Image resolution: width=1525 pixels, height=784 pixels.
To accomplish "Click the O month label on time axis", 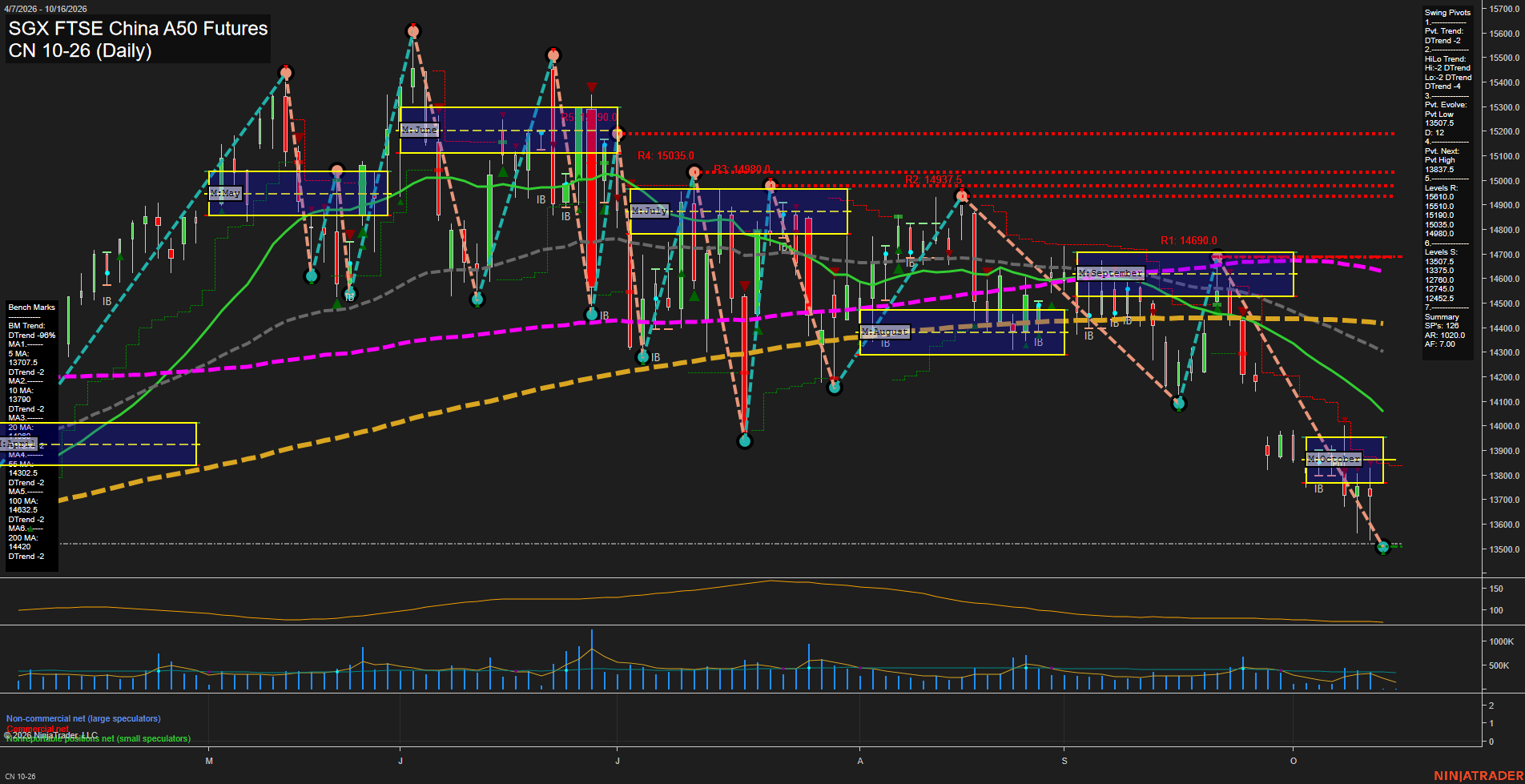I will 1294,761.
